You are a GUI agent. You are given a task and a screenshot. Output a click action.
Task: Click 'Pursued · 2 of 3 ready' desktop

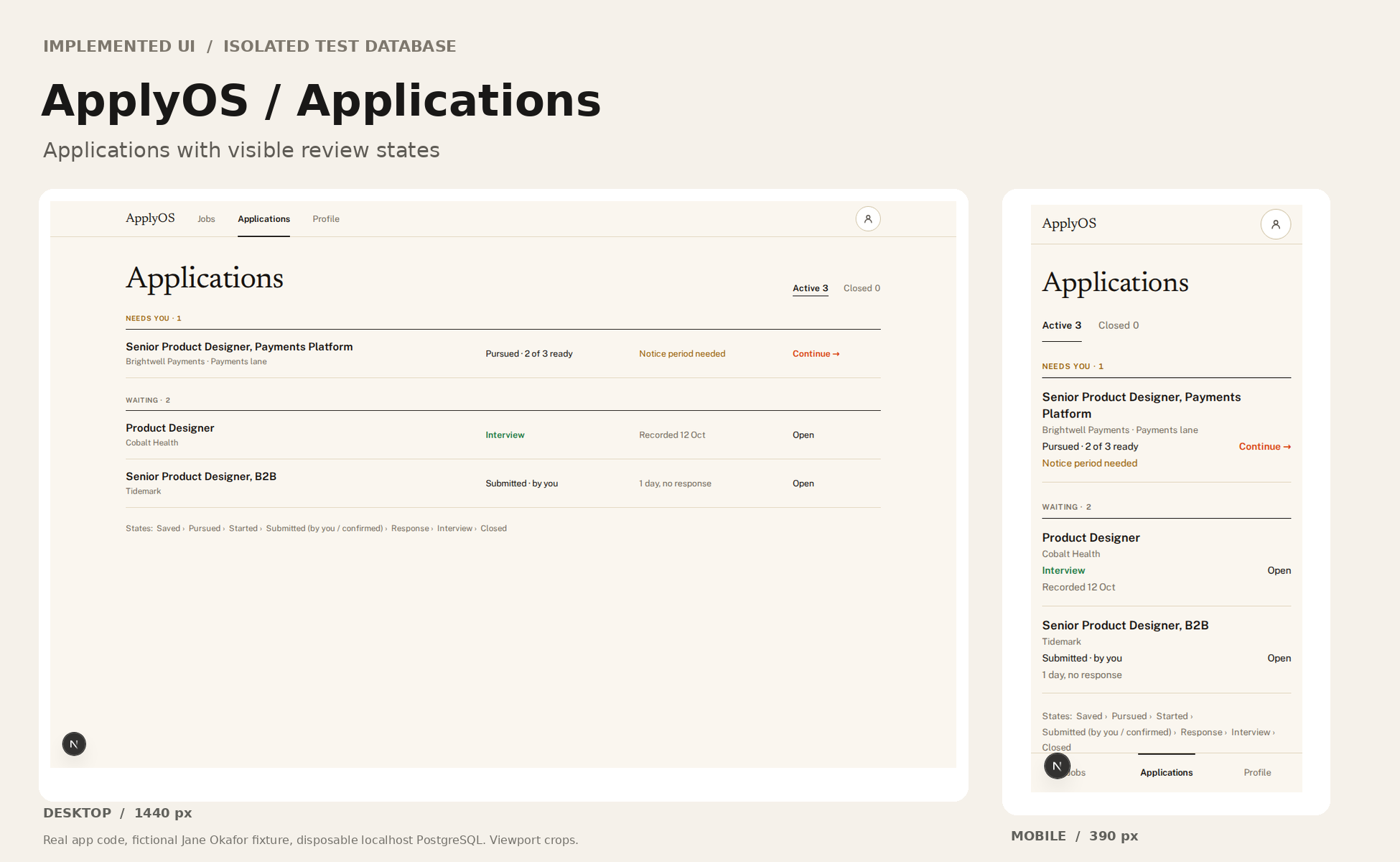pyautogui.click(x=529, y=353)
